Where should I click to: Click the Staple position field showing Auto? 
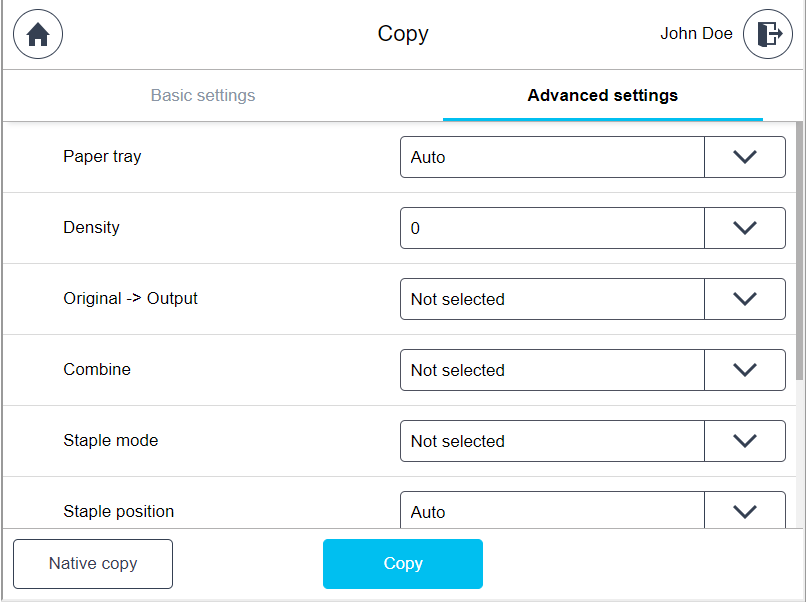pyautogui.click(x=552, y=511)
